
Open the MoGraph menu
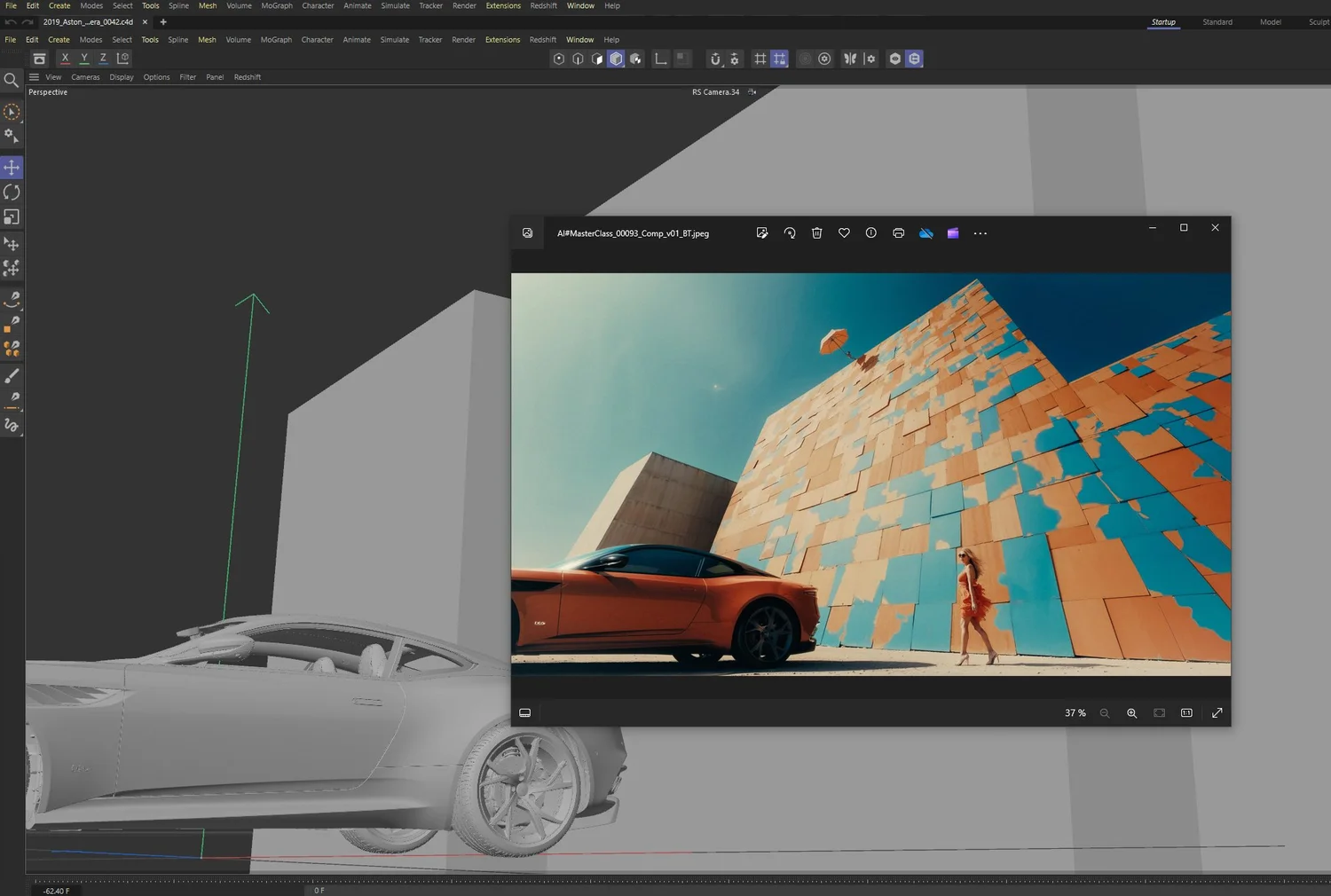[x=276, y=39]
